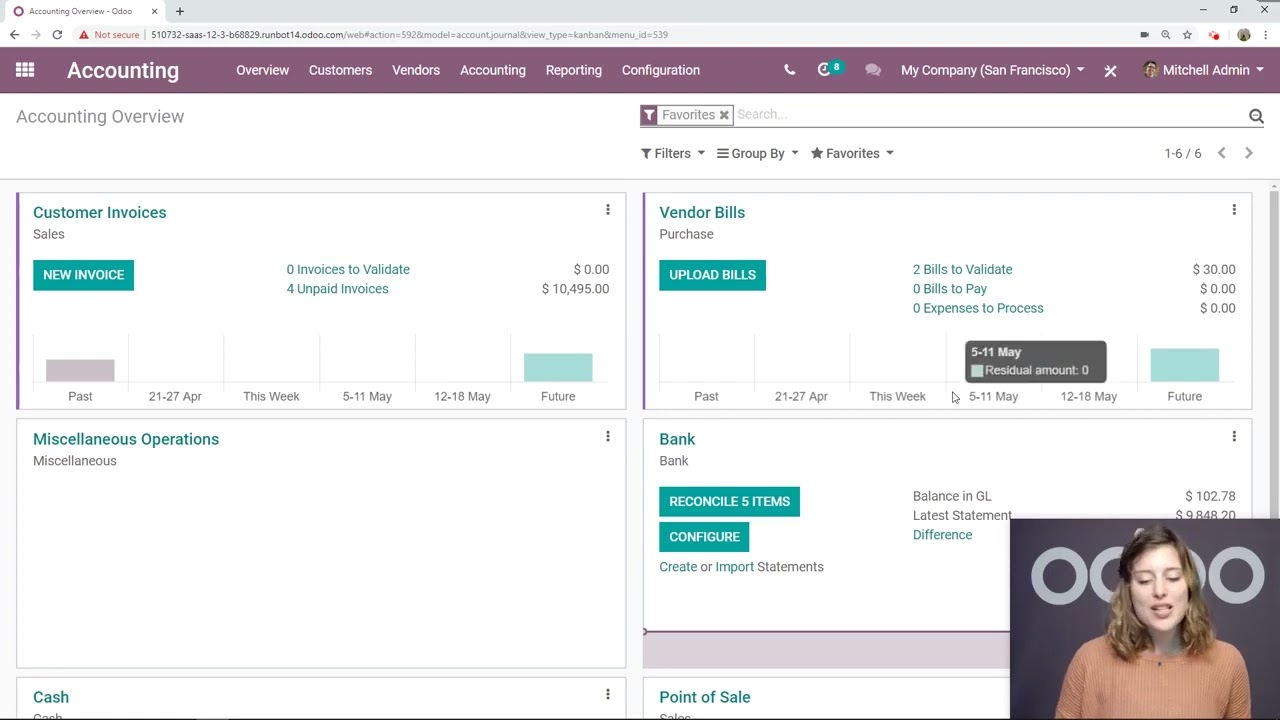Open My Company (San Francisco) switcher
The image size is (1280, 720).
point(993,70)
